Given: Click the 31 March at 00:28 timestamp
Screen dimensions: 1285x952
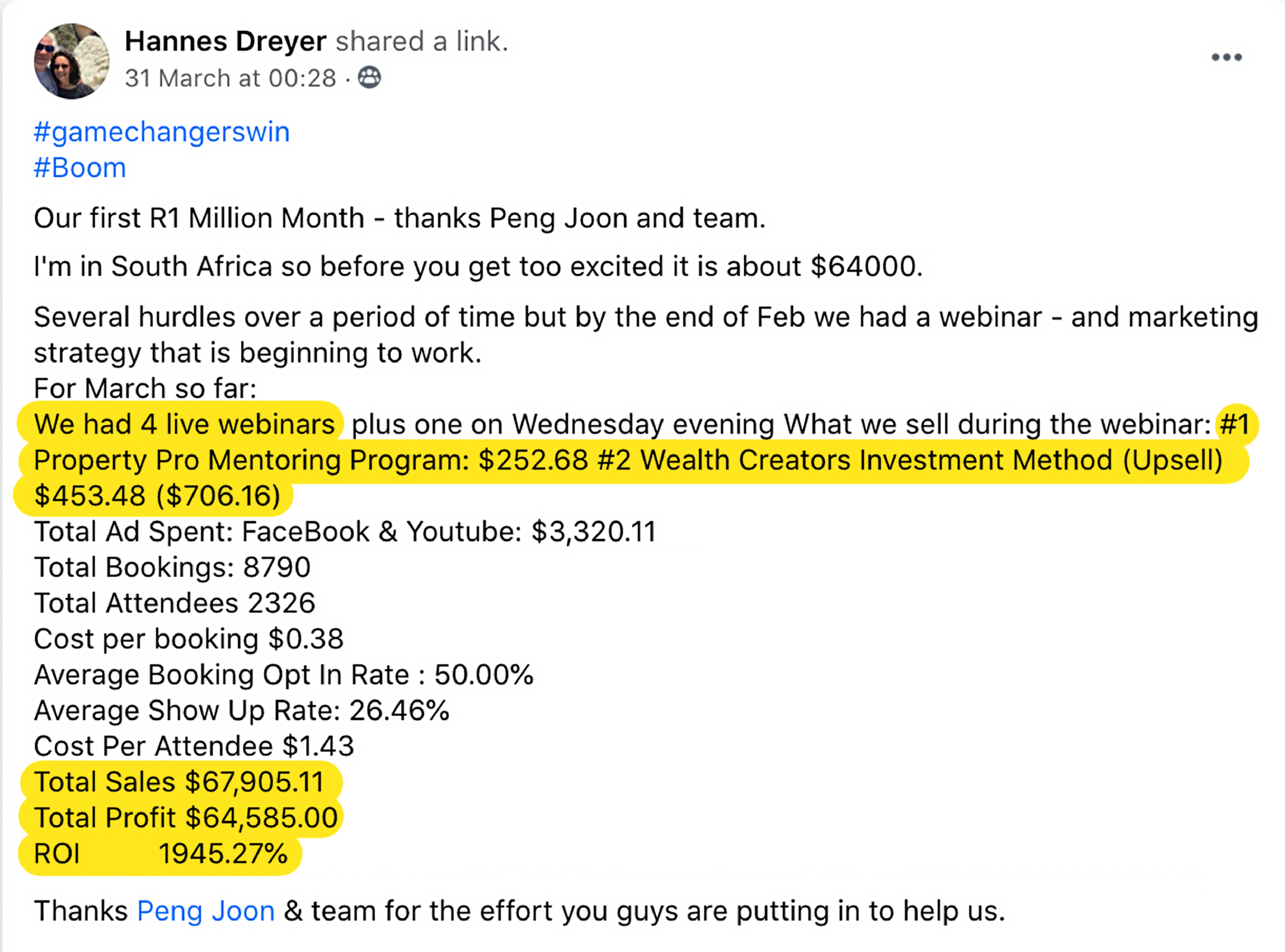Looking at the screenshot, I should click(x=230, y=78).
